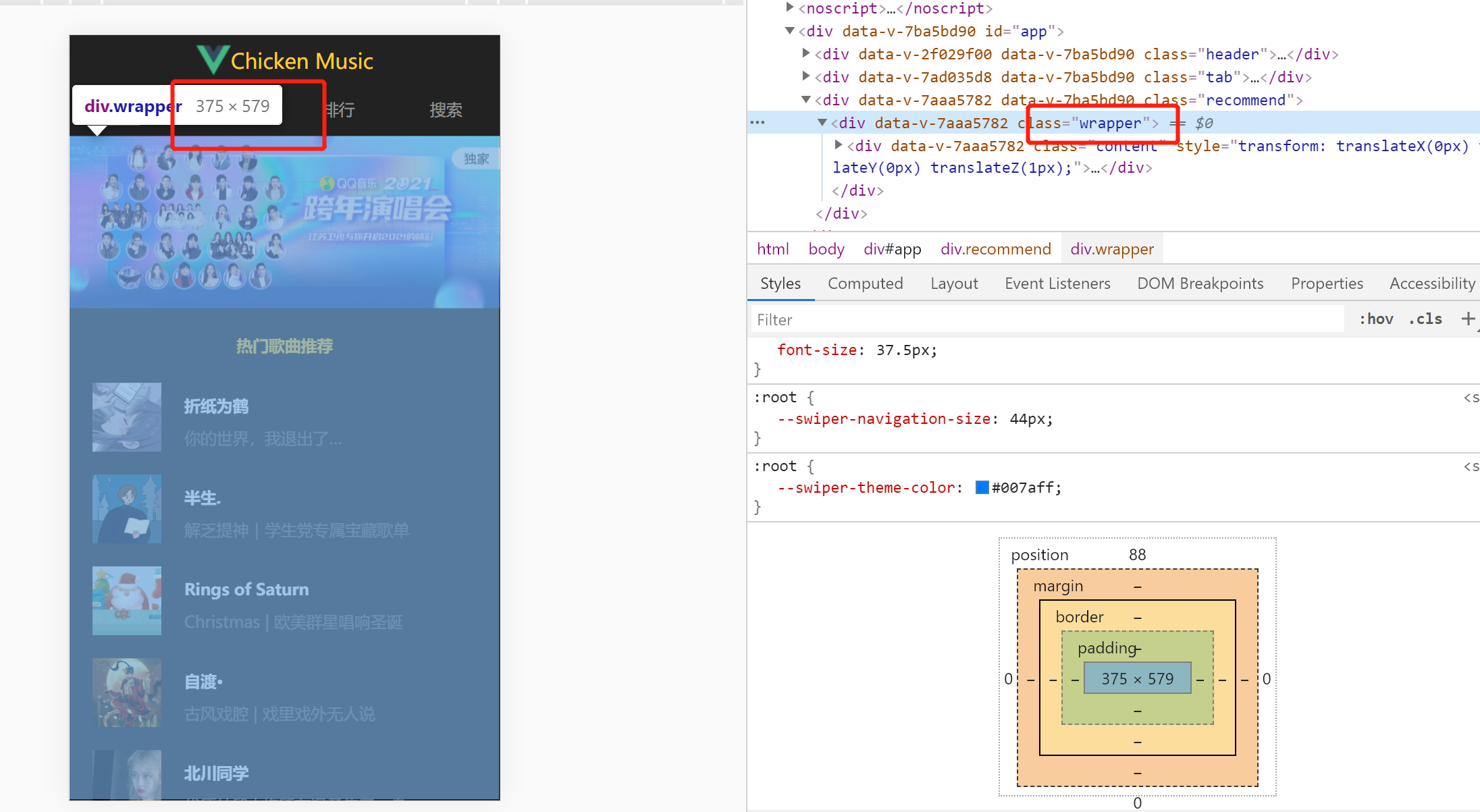Click the Vue logo icon in header
This screenshot has width=1480, height=812.
[x=211, y=57]
